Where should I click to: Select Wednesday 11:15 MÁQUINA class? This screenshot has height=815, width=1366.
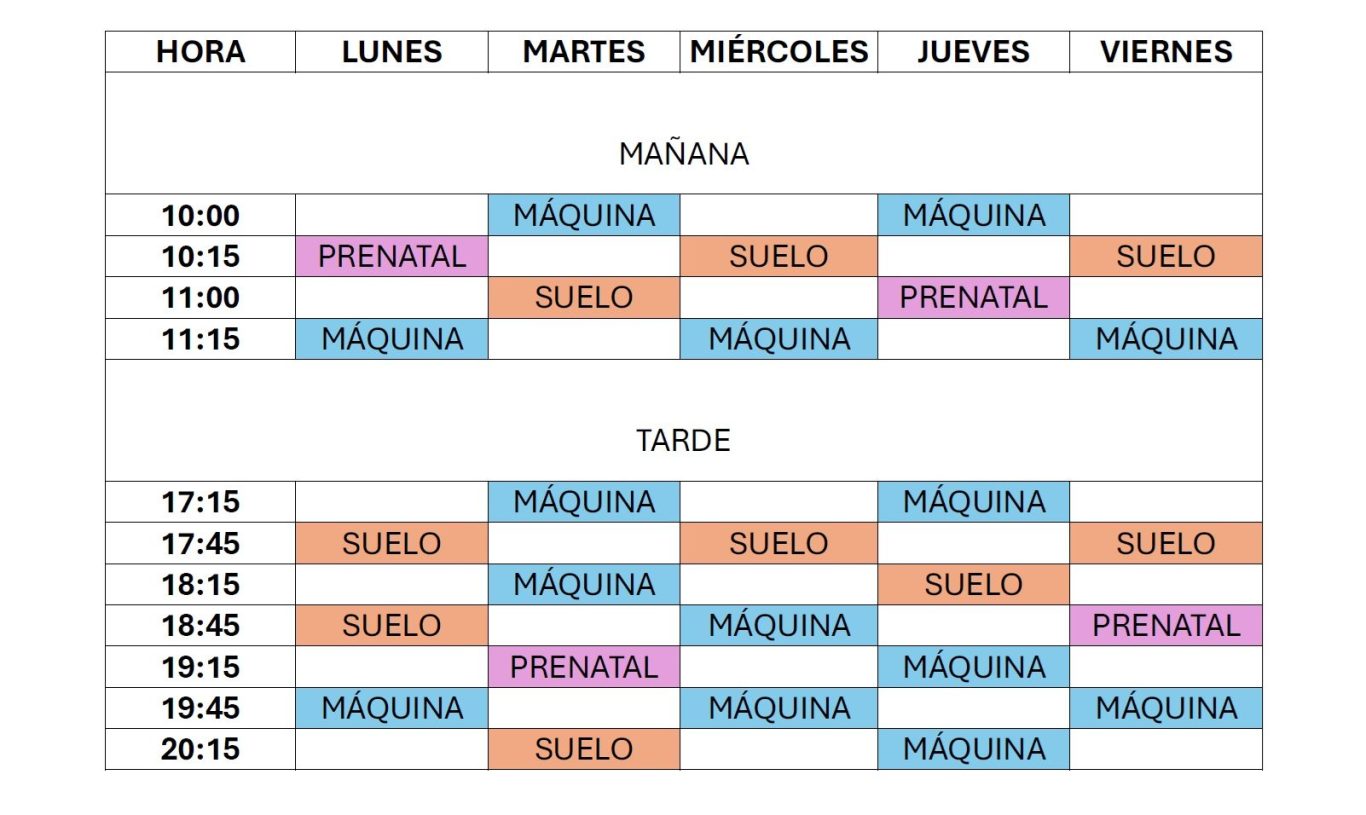pos(779,339)
